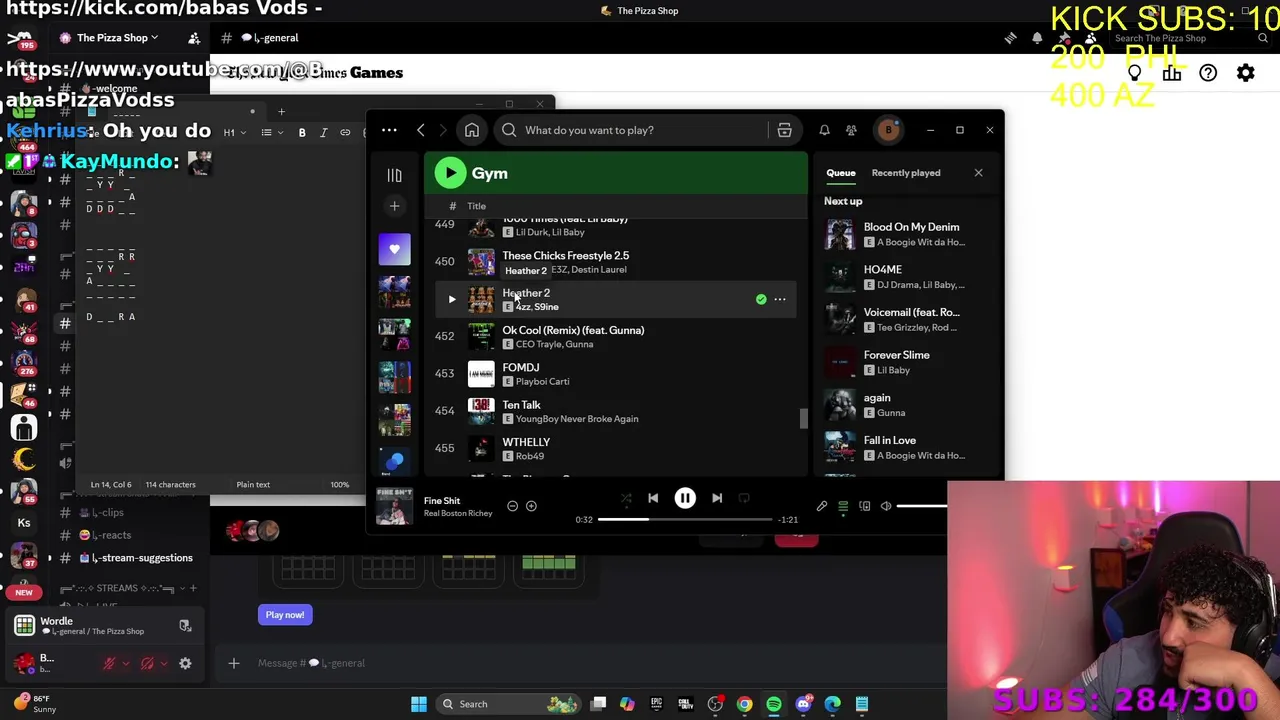The width and height of the screenshot is (1280, 720).
Task: Add channel to STREAMS category
Action: point(193,588)
